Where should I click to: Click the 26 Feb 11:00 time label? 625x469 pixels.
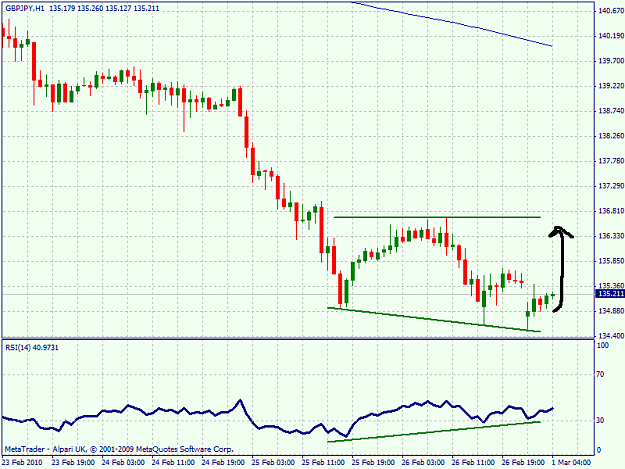click(473, 462)
